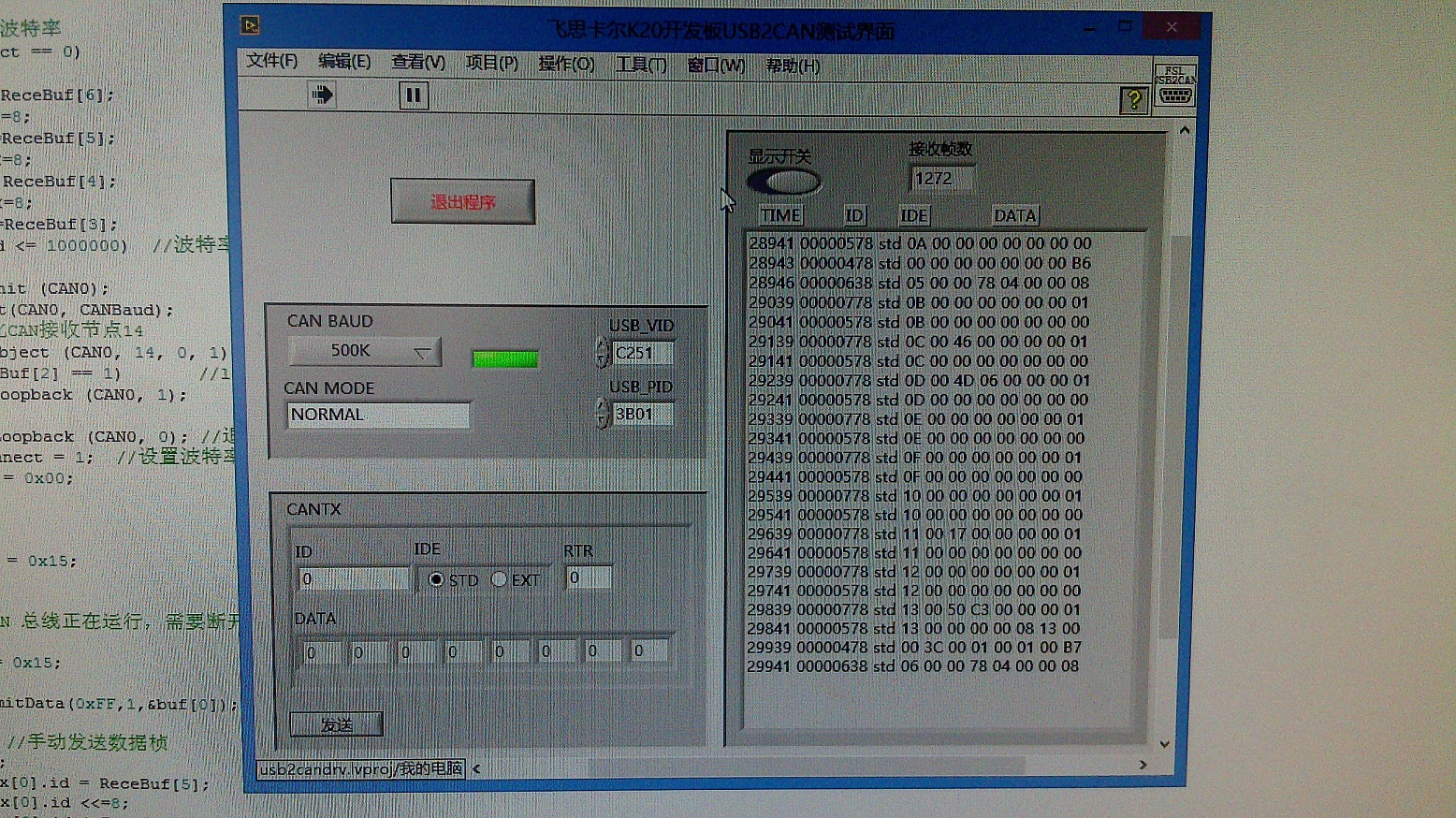The height and width of the screenshot is (818, 1456).
Task: Click the RTR input field
Action: tap(590, 577)
